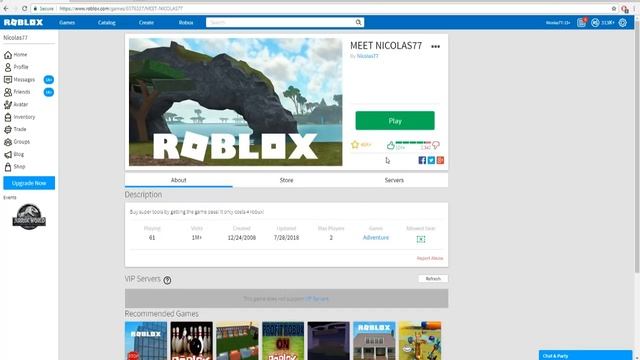Open the three-dots game options menu
This screenshot has height=360, width=640.
[x=436, y=47]
